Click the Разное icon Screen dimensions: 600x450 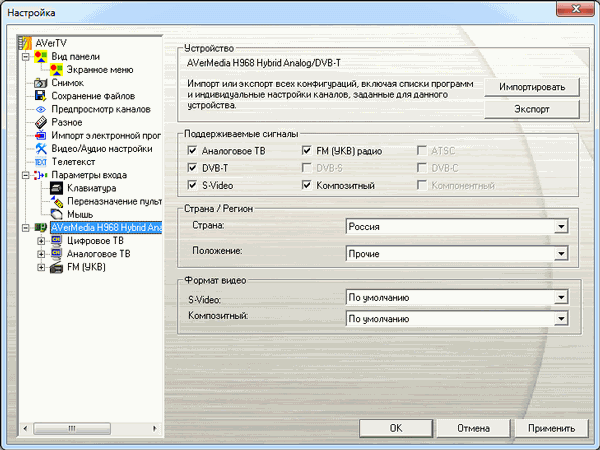point(41,122)
